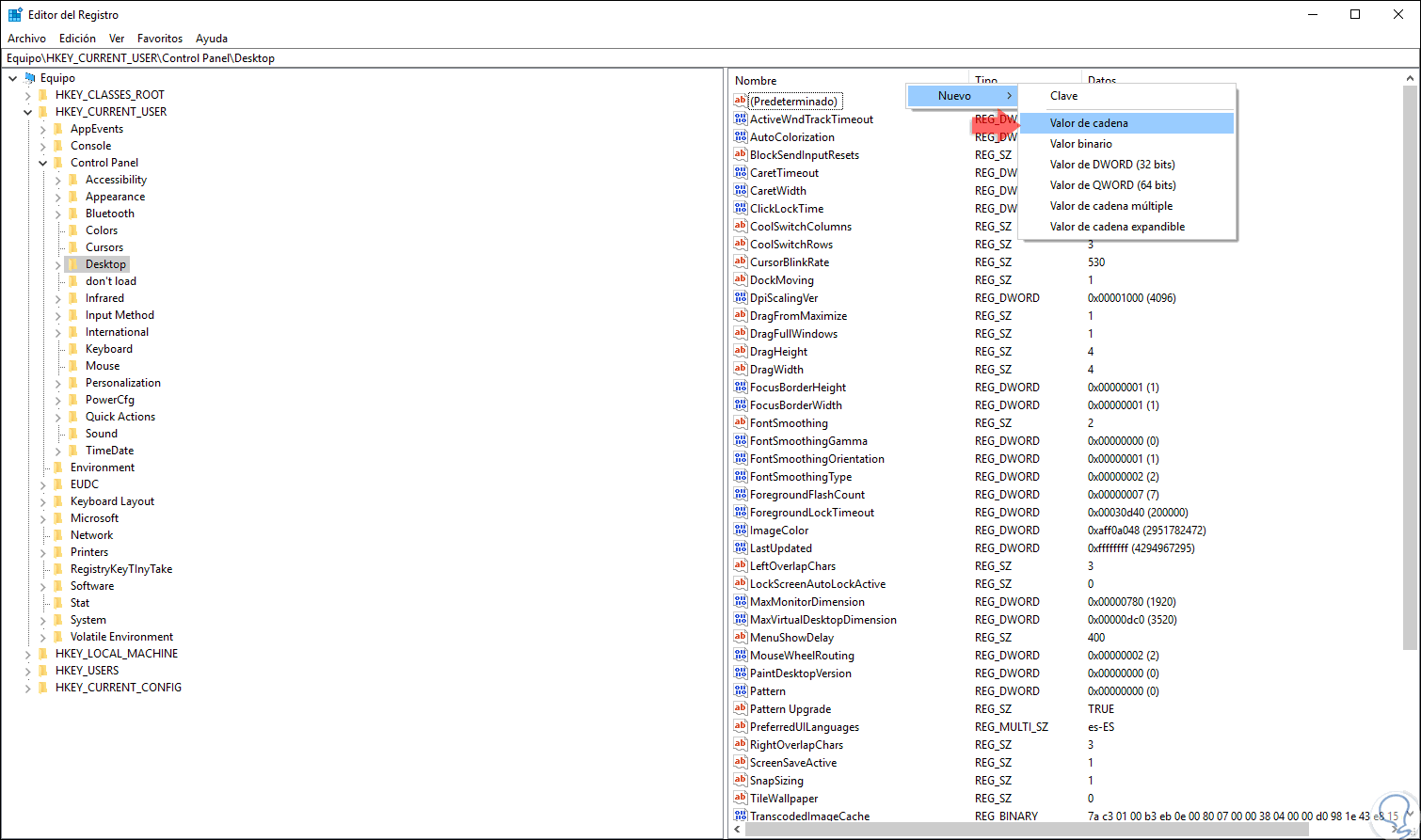Expand the Input Method key
This screenshot has height=840, width=1421.
(57, 315)
